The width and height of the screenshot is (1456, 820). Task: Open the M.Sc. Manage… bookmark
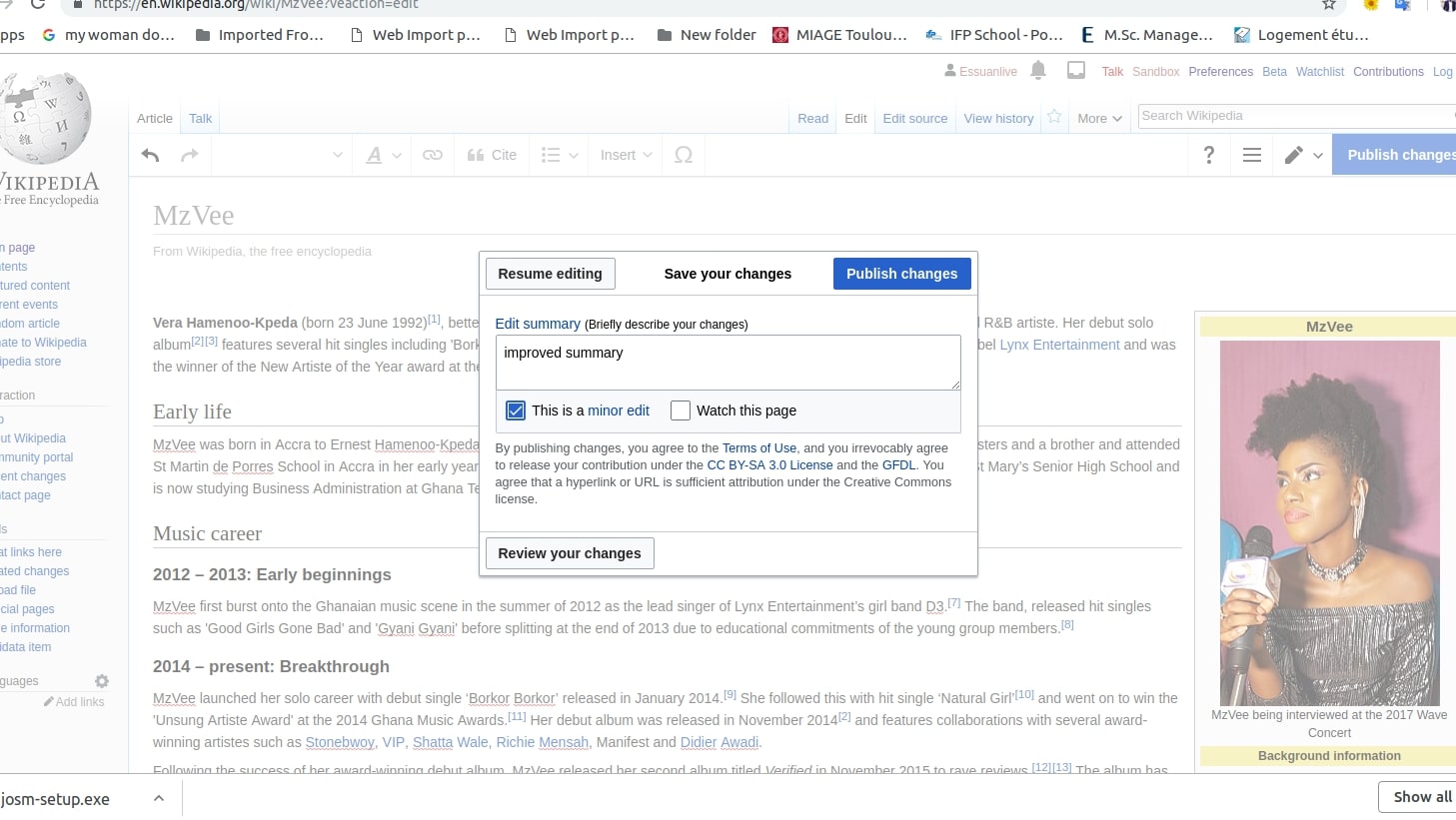[x=1147, y=35]
